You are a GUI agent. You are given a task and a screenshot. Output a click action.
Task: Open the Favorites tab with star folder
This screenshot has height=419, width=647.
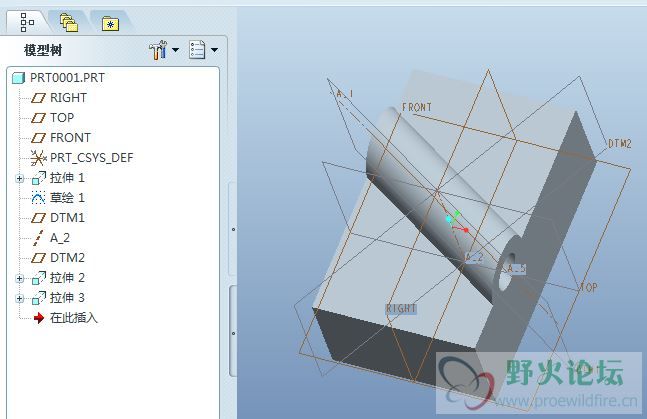coord(110,24)
